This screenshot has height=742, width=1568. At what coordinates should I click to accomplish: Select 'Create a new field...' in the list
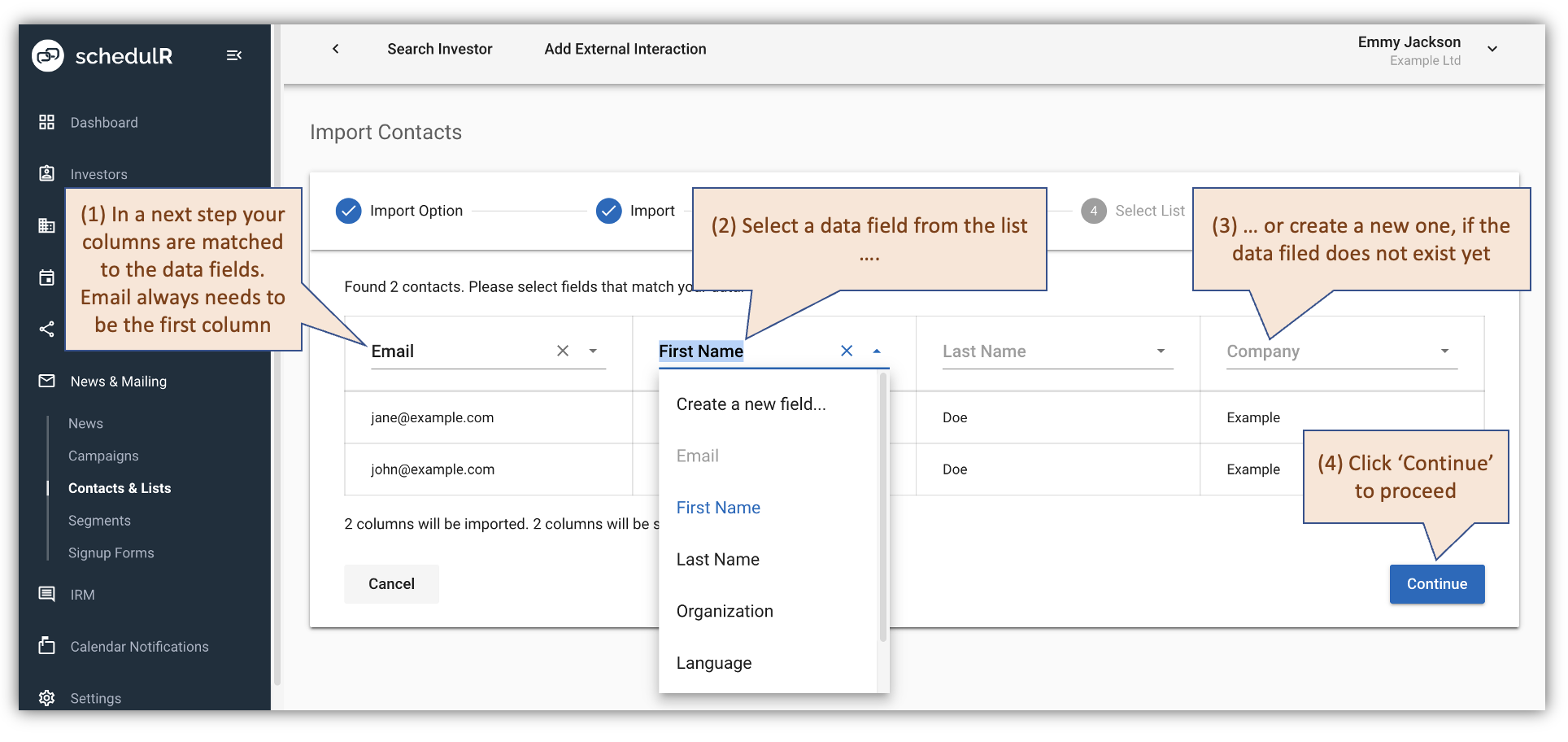751,404
